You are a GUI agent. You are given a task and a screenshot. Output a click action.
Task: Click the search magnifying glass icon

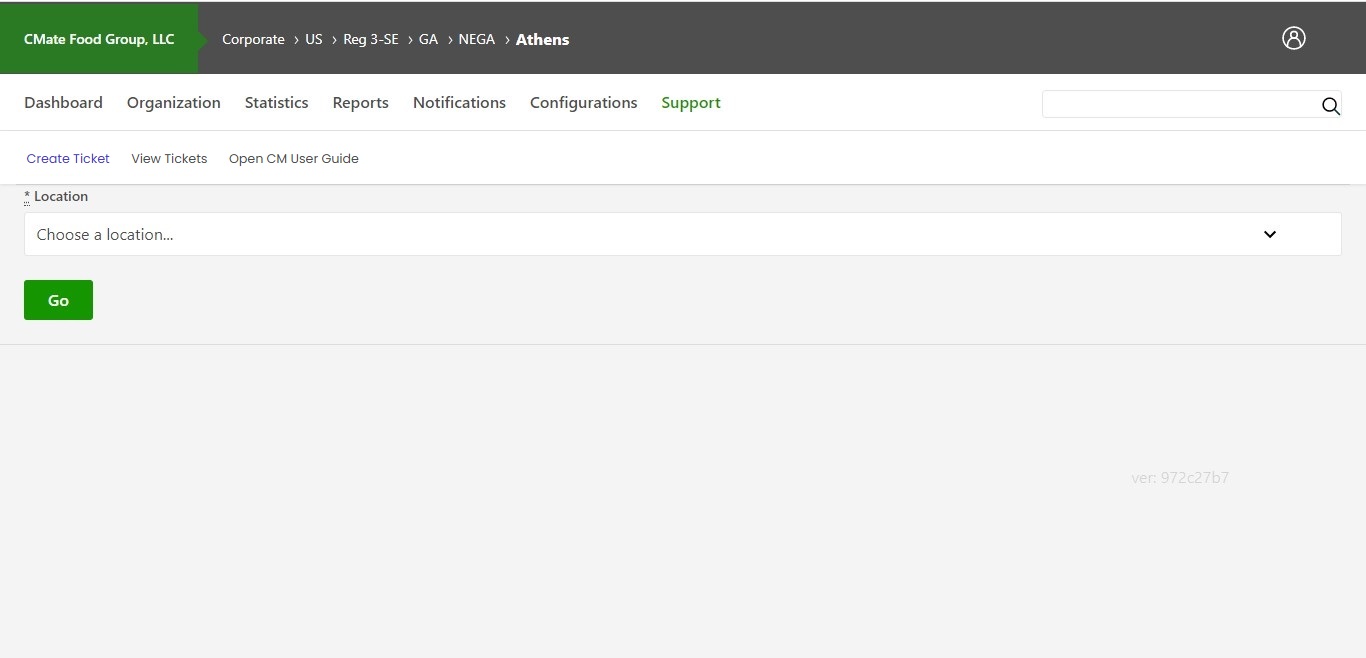1330,106
